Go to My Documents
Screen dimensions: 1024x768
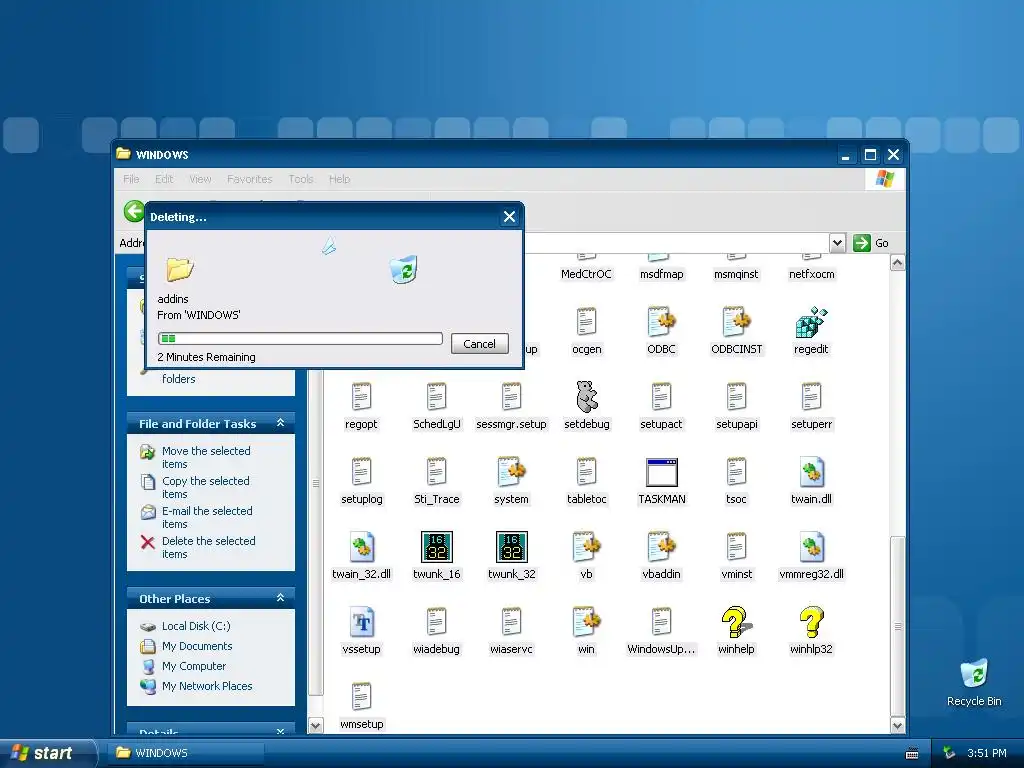coord(197,646)
